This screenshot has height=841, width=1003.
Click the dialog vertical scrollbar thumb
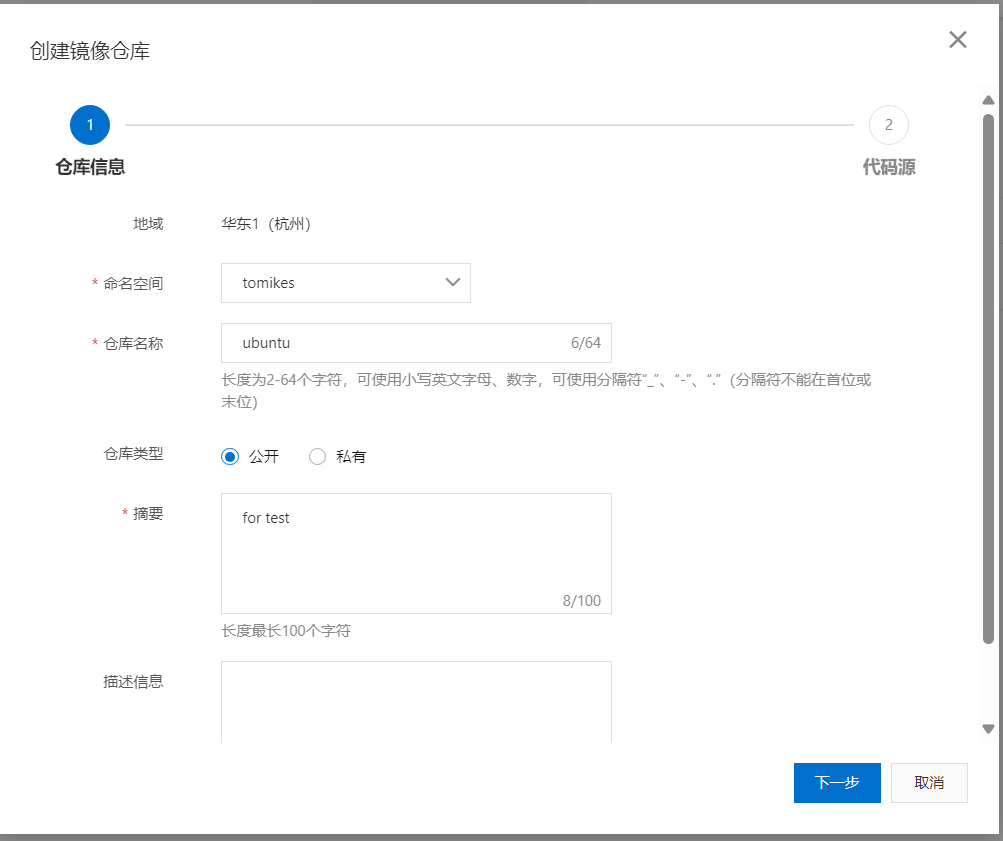(988, 379)
